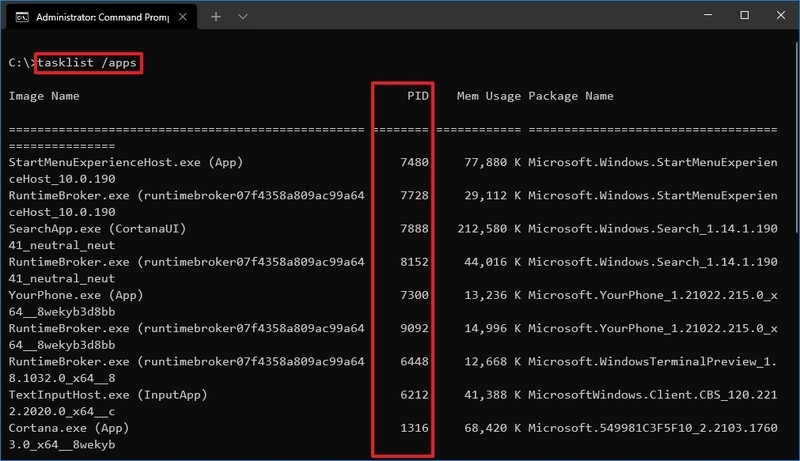
Task: Click memory value 41,388 K
Action: [x=493, y=394]
